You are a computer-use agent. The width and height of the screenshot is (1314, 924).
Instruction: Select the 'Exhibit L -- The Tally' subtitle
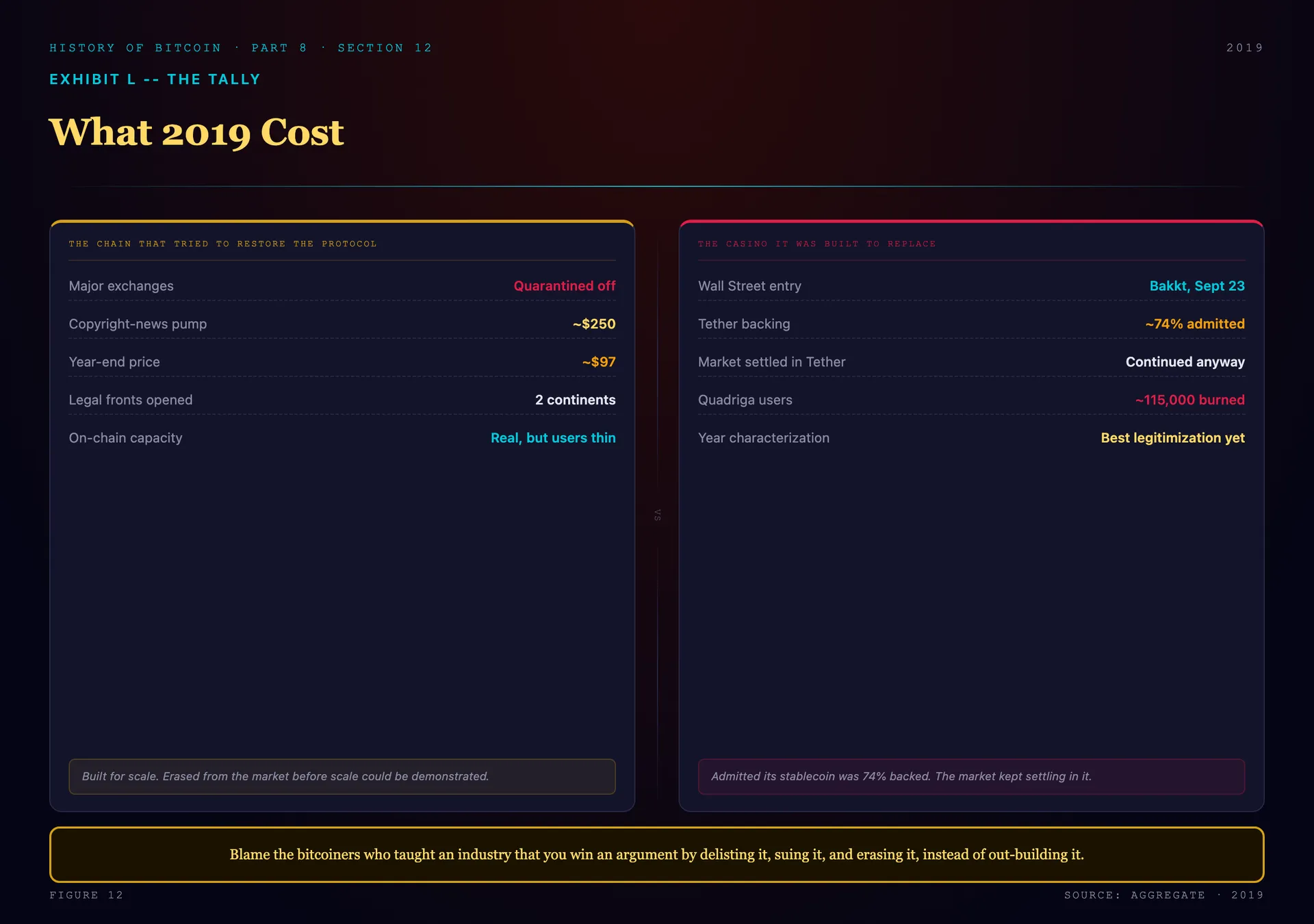point(155,79)
